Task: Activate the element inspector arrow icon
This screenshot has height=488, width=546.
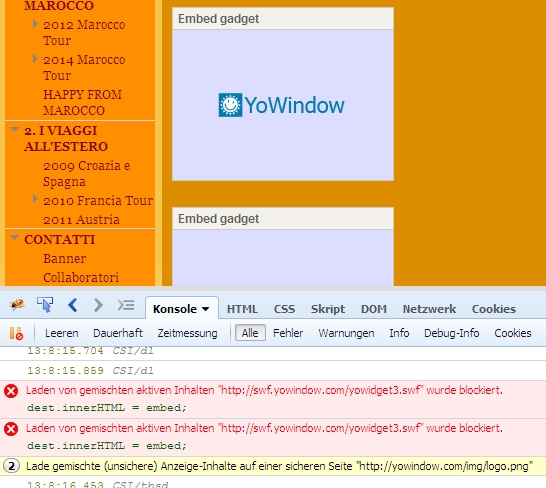Action: coord(45,305)
